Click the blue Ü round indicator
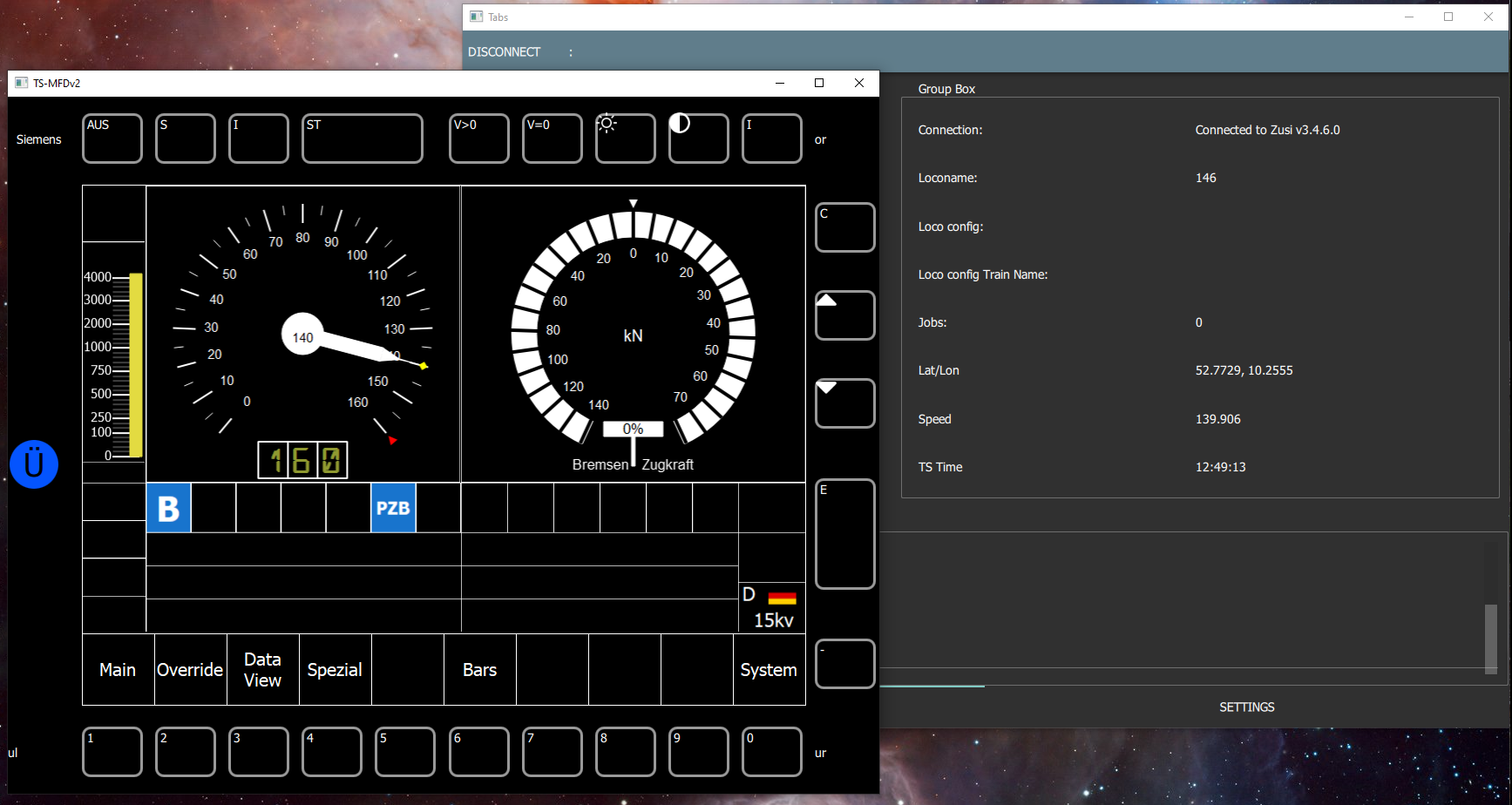The height and width of the screenshot is (805, 1512). (34, 464)
